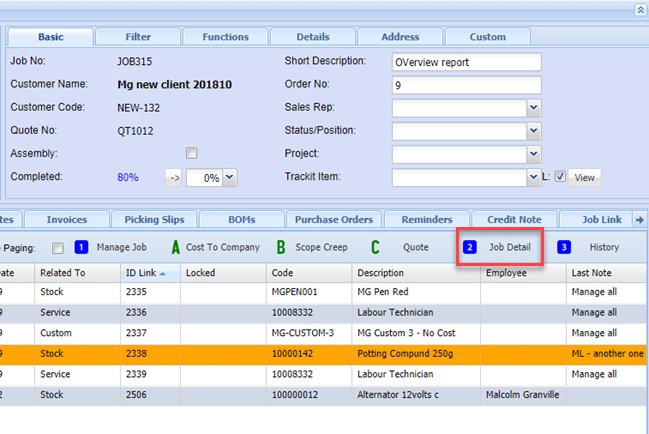649x434 pixels.
Task: Click the green C Quote icon
Action: (x=375, y=247)
